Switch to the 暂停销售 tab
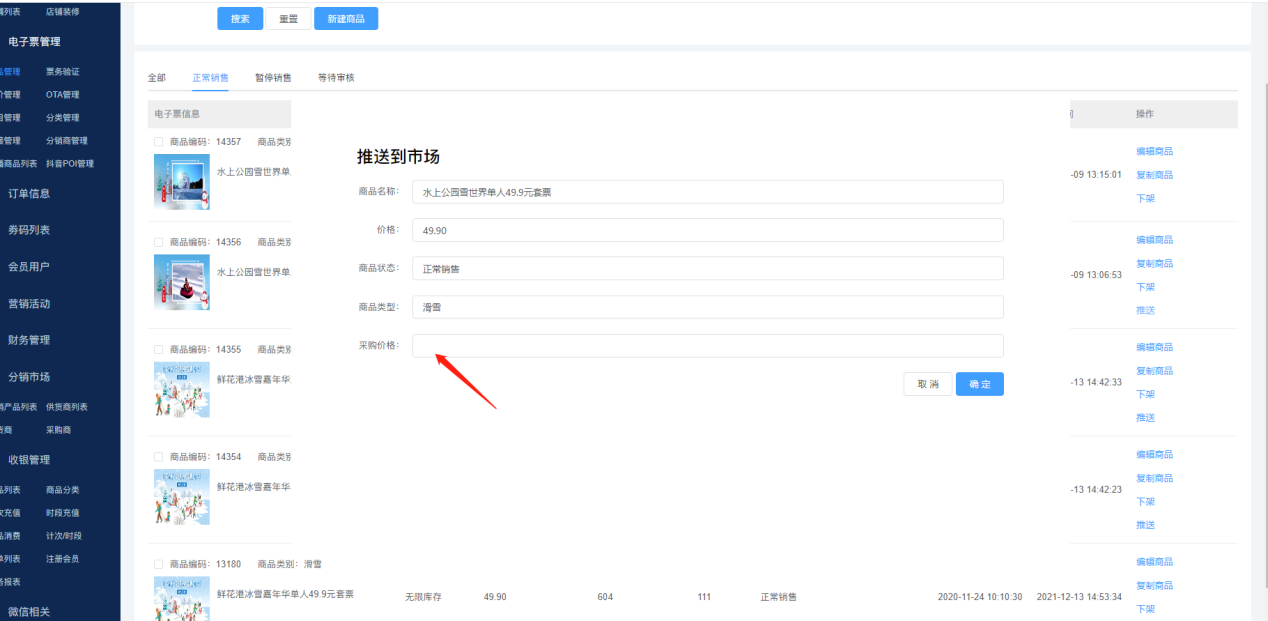Screen dimensions: 1268x621 pyautogui.click(x=273, y=78)
